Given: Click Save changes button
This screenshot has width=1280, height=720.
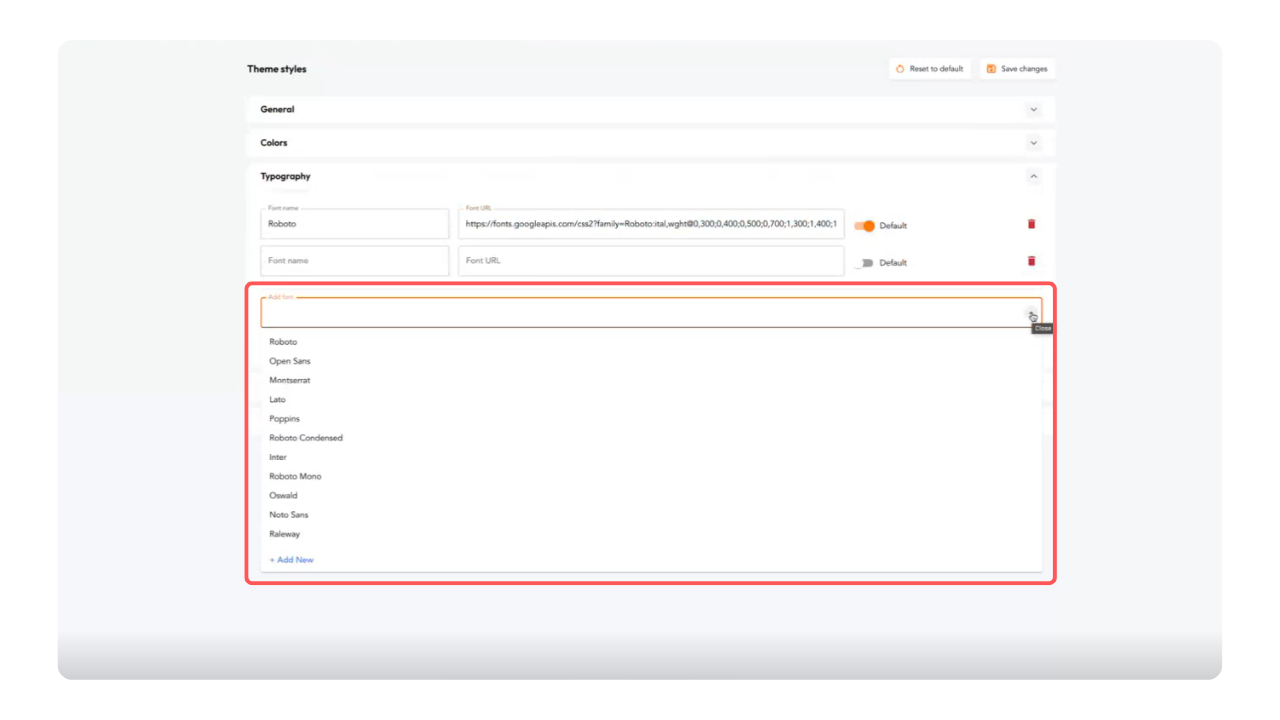Looking at the screenshot, I should (1017, 69).
